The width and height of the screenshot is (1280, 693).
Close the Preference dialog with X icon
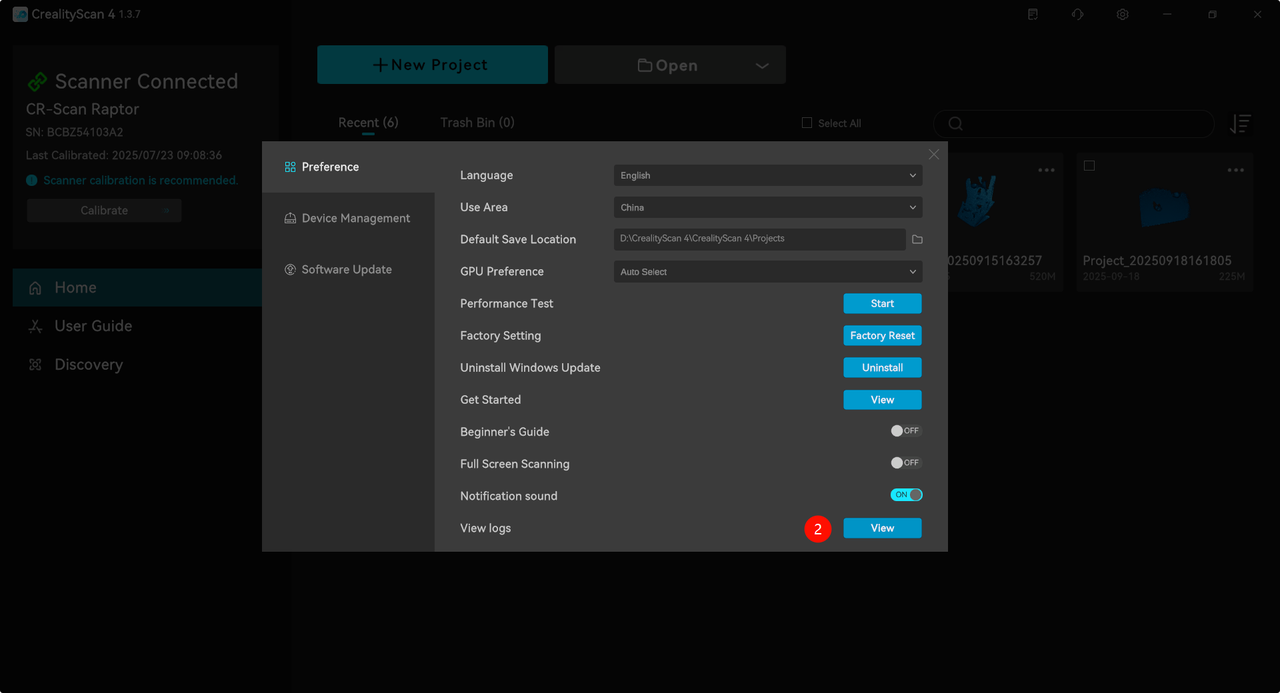[934, 154]
